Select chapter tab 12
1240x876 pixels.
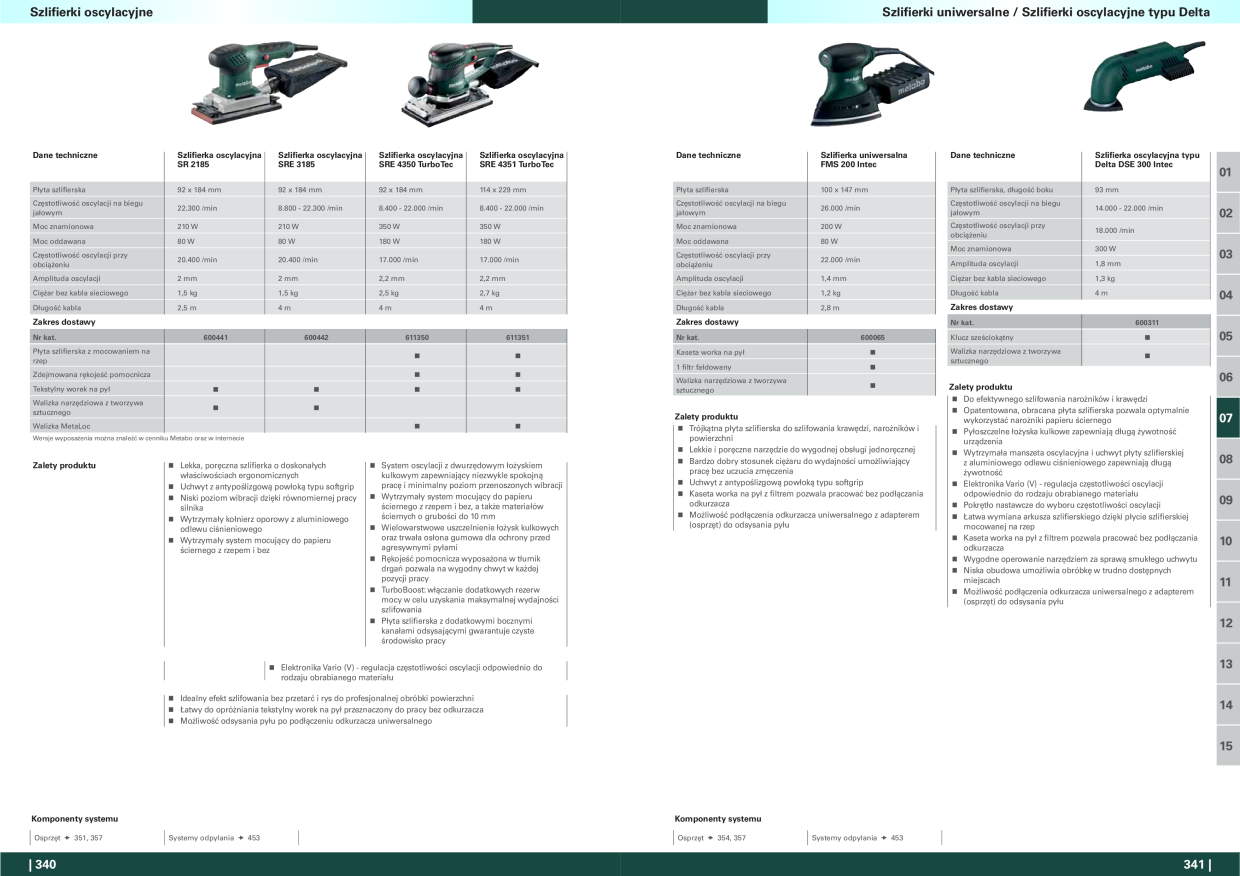tap(1227, 623)
